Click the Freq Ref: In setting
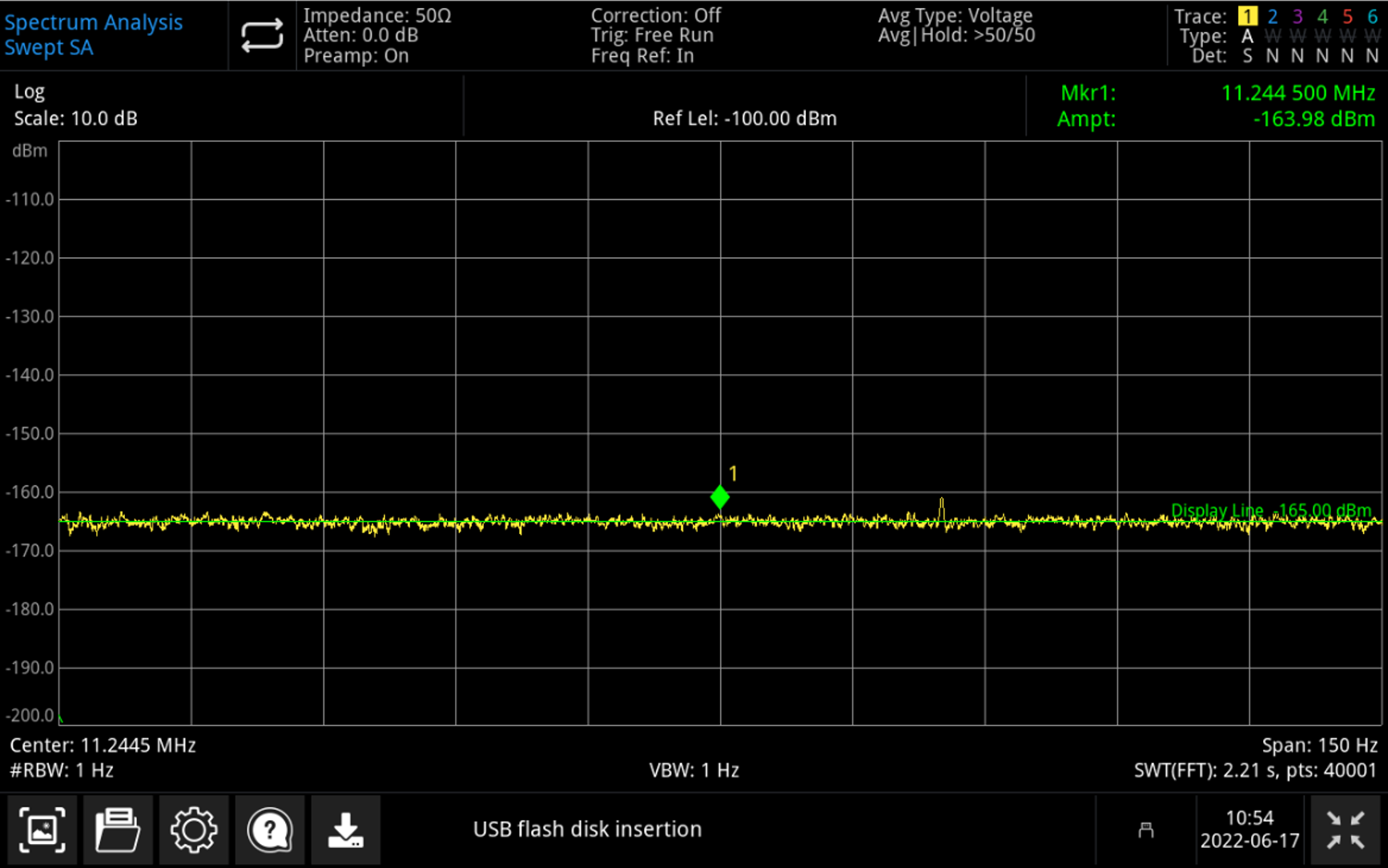Image resolution: width=1388 pixels, height=868 pixels. point(642,55)
